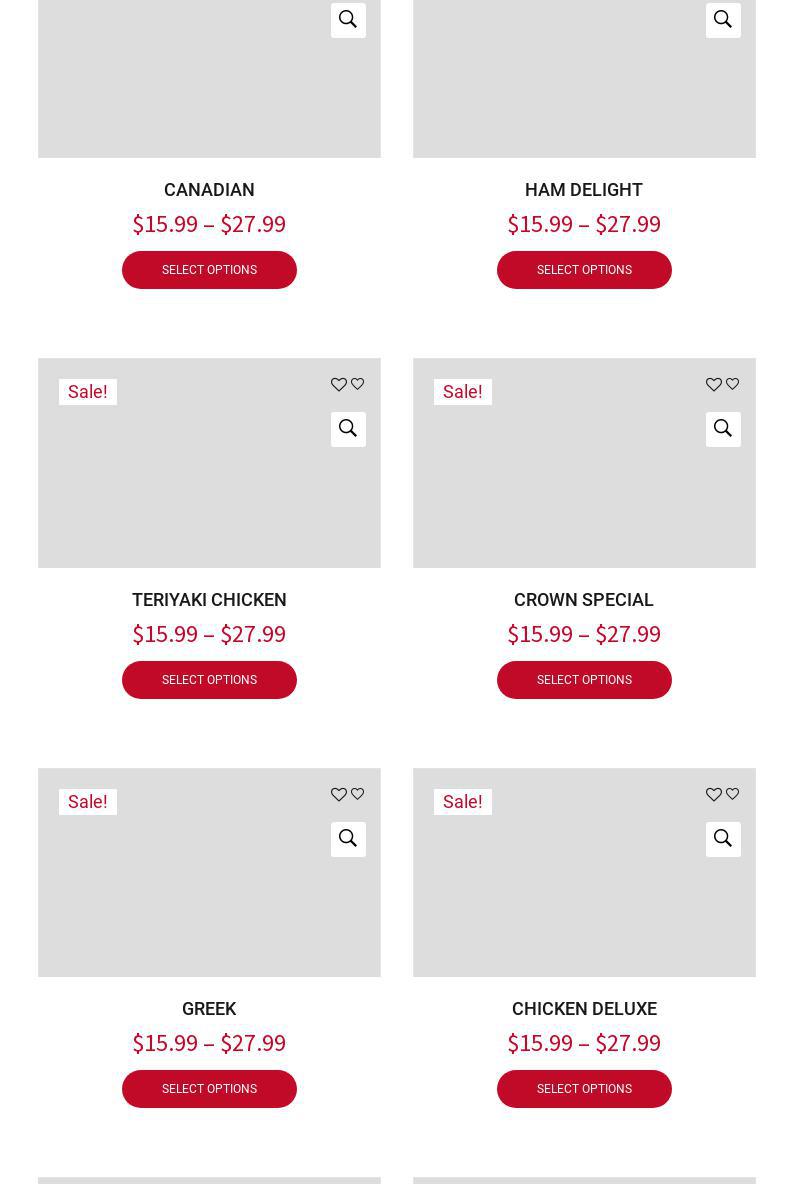Hit Select Options under Chicken Deluxe

tap(584, 1089)
